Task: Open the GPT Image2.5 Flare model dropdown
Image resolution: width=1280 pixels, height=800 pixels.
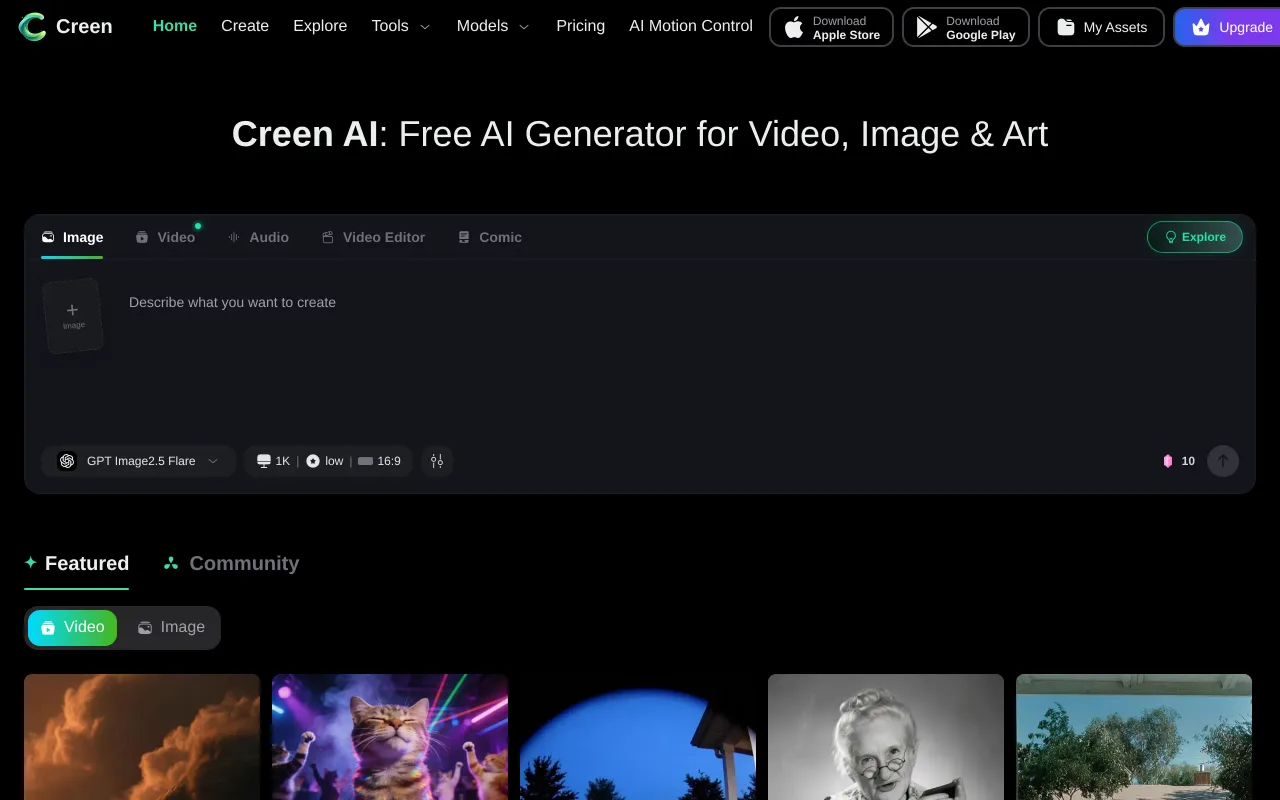Action: (x=139, y=461)
